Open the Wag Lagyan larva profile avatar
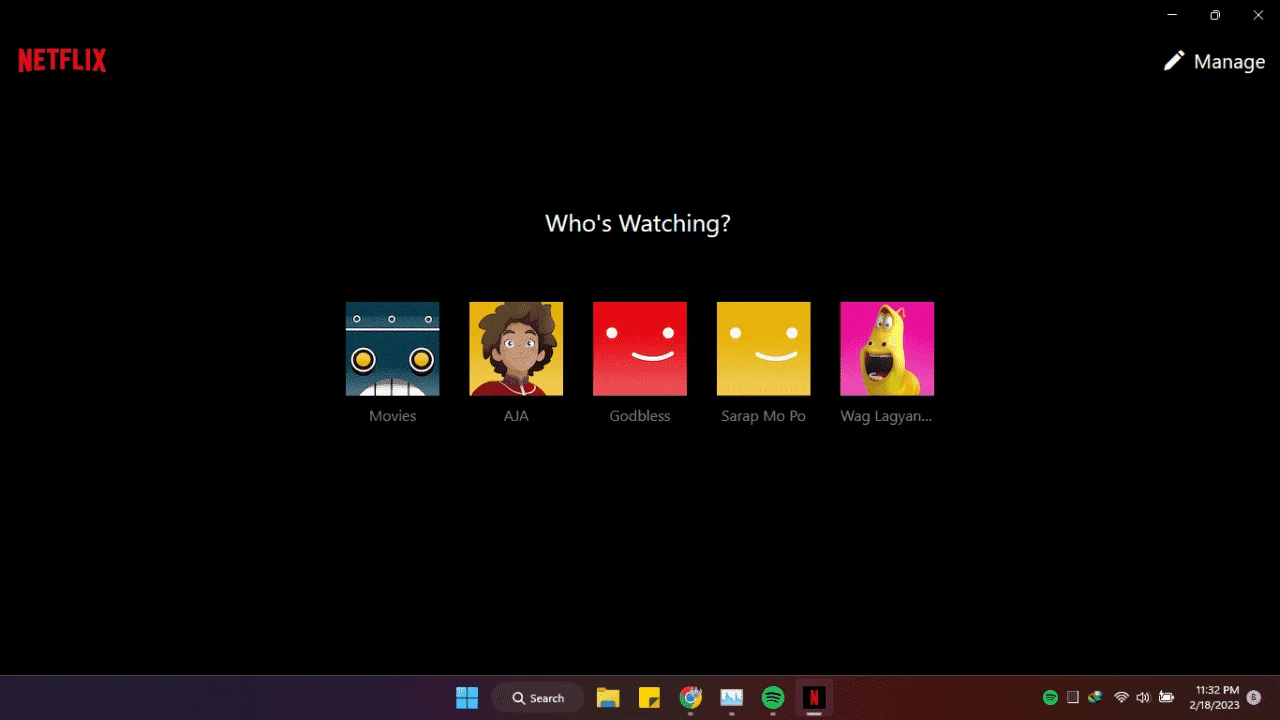This screenshot has height=720, width=1280. pyautogui.click(x=887, y=349)
